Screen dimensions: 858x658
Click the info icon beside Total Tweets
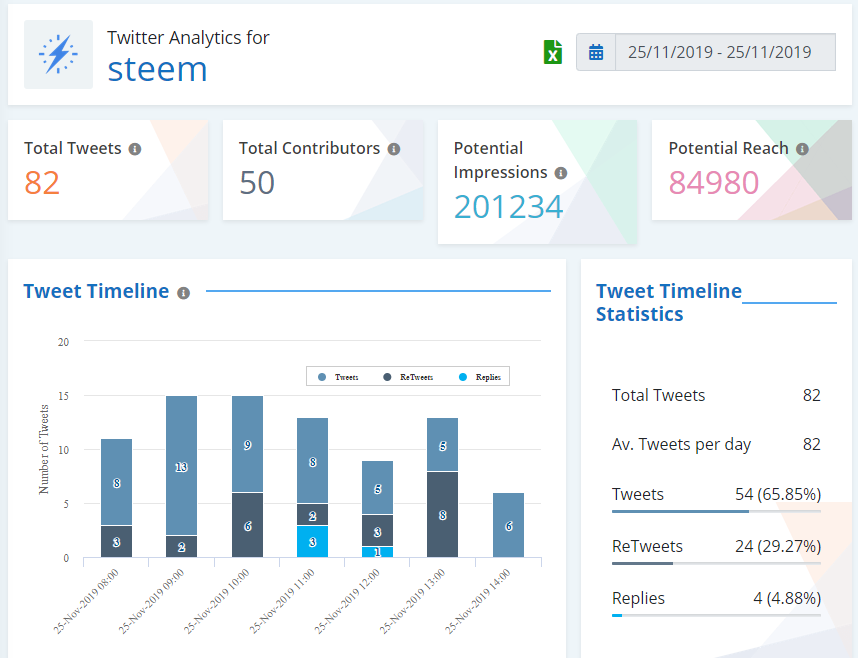(135, 149)
